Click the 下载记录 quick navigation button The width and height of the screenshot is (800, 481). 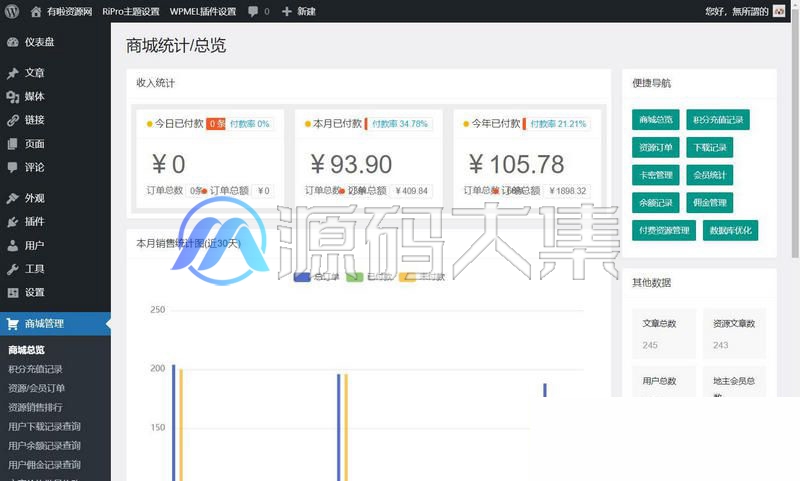[x=710, y=147]
